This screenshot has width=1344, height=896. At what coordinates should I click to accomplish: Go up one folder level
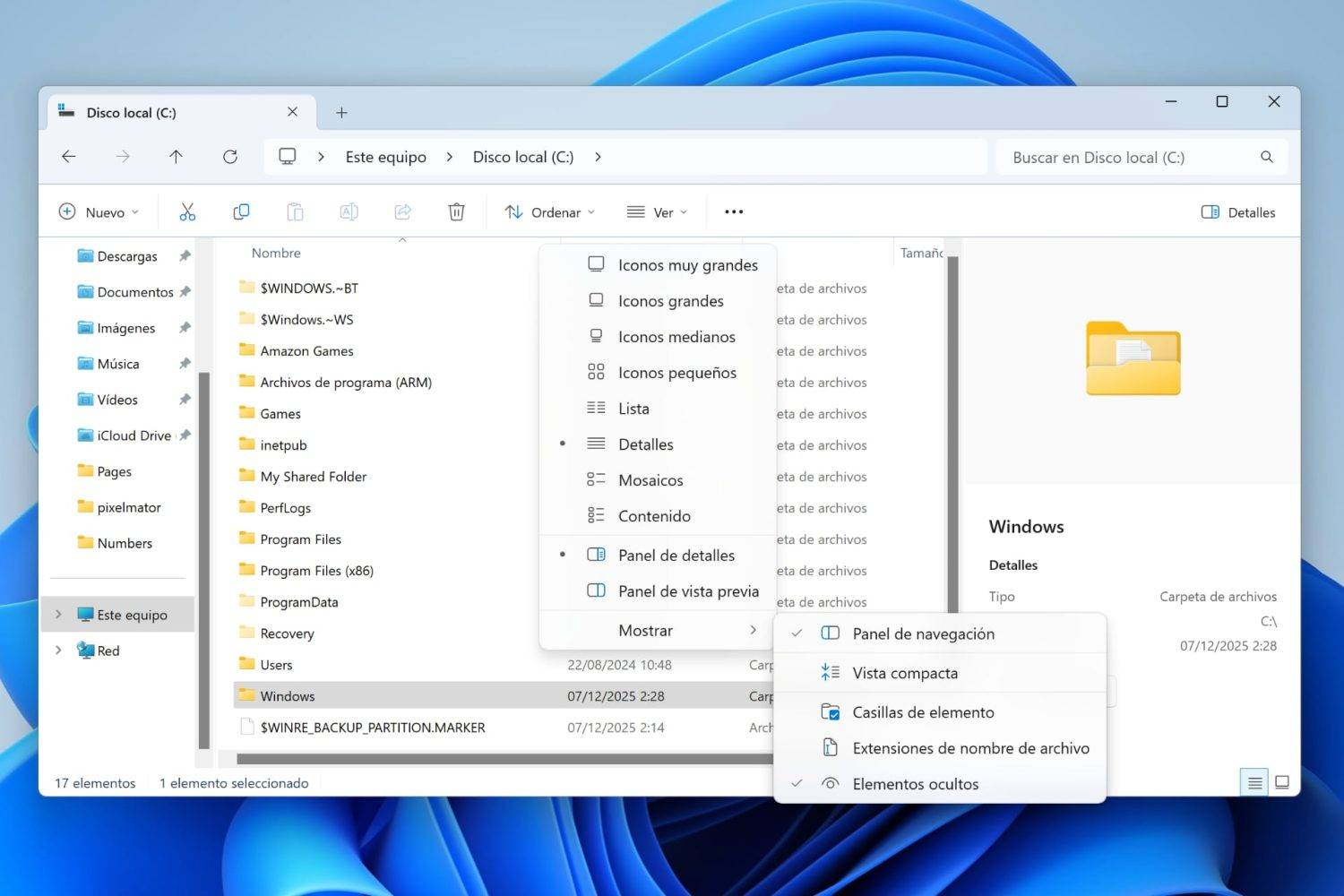(176, 157)
